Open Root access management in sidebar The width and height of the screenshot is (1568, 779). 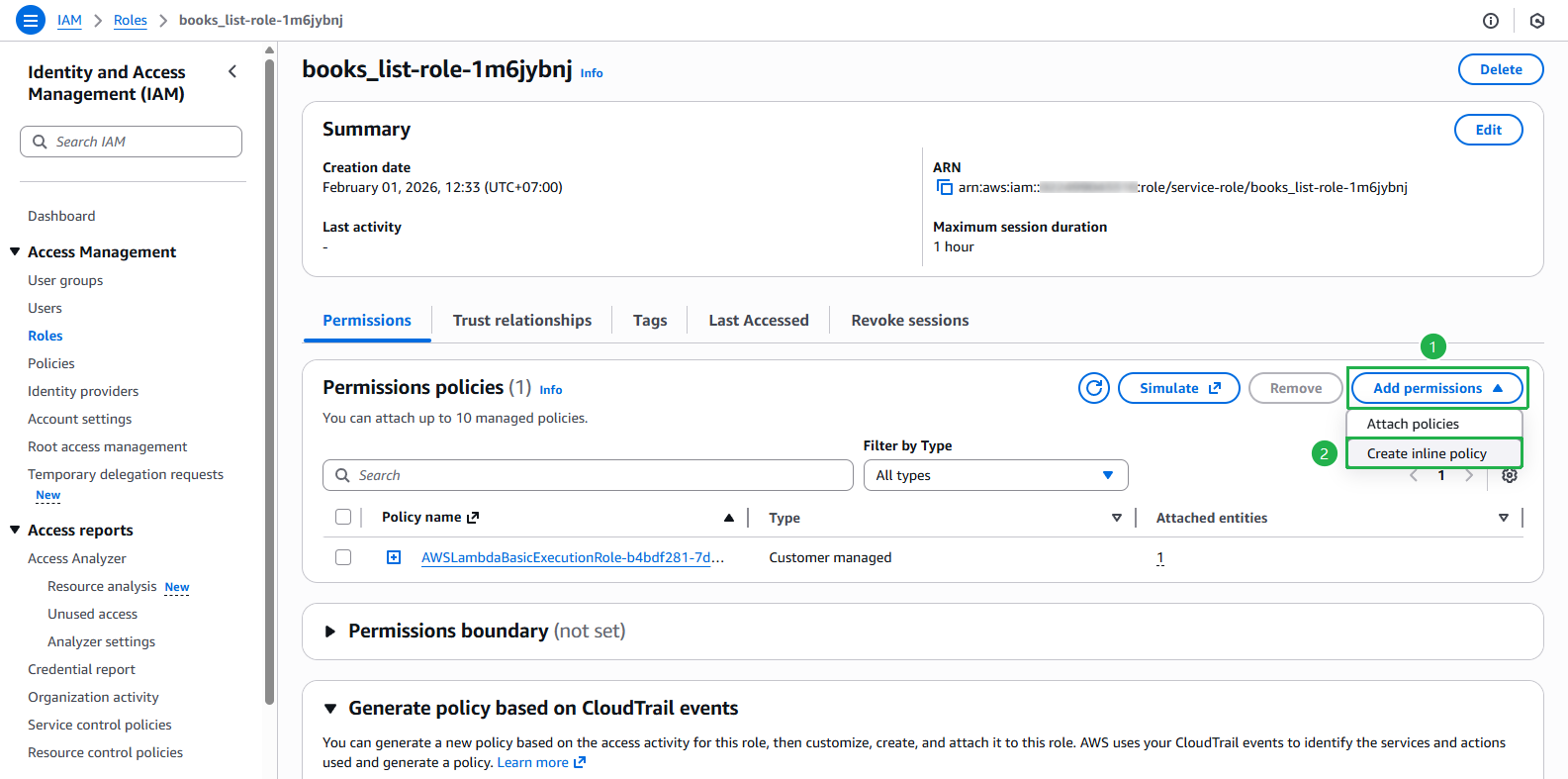point(107,446)
